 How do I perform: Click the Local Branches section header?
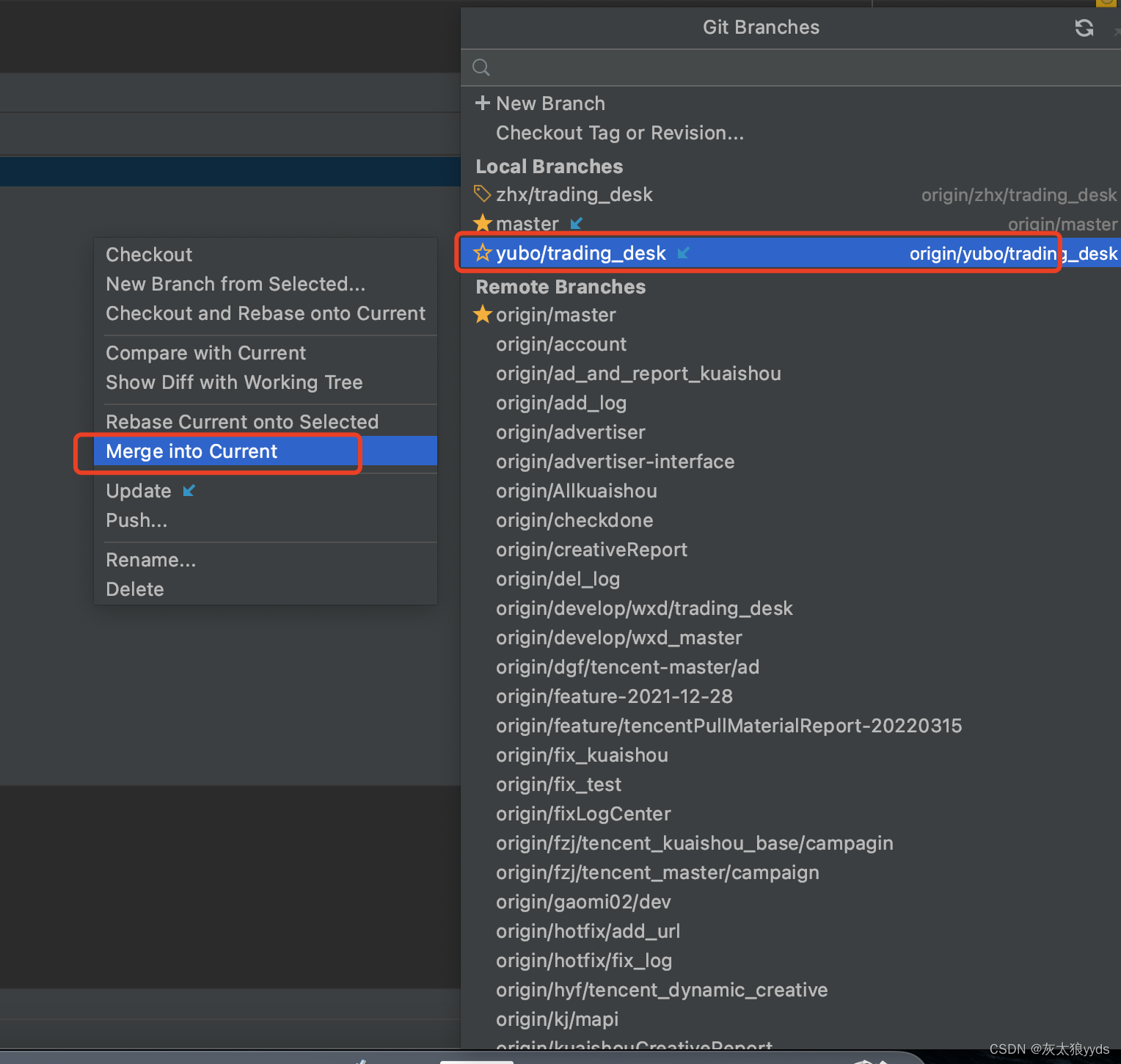point(549,167)
